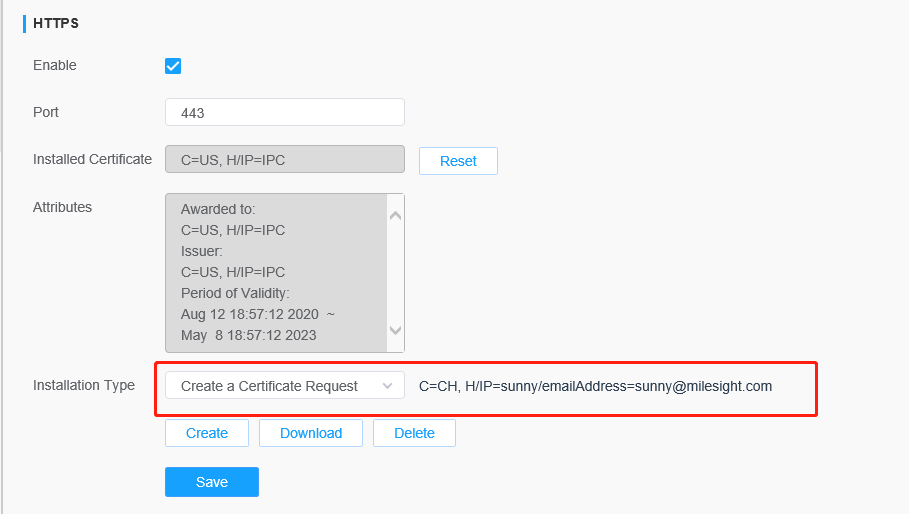Click the HTTPS section heading
The image size is (909, 514).
(56, 23)
